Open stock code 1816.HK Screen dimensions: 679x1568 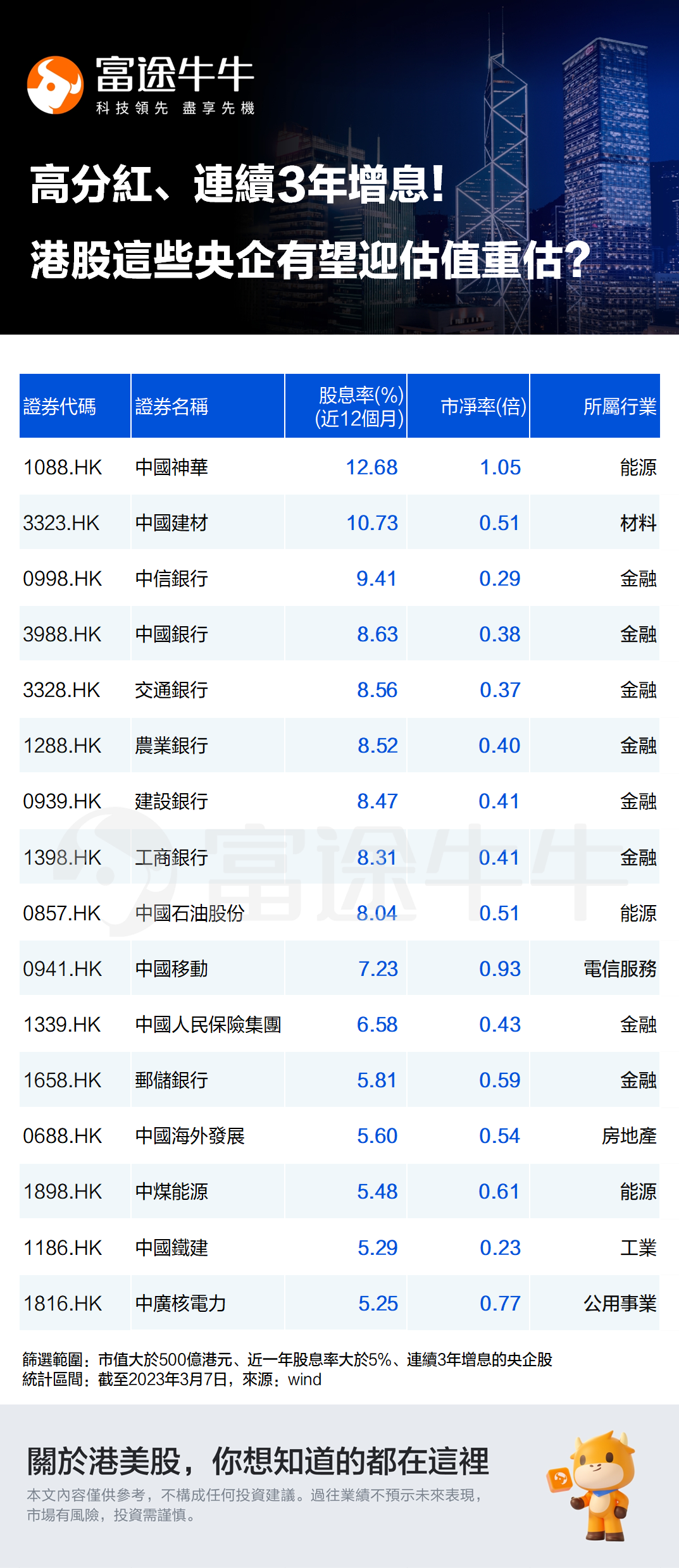[62, 1304]
